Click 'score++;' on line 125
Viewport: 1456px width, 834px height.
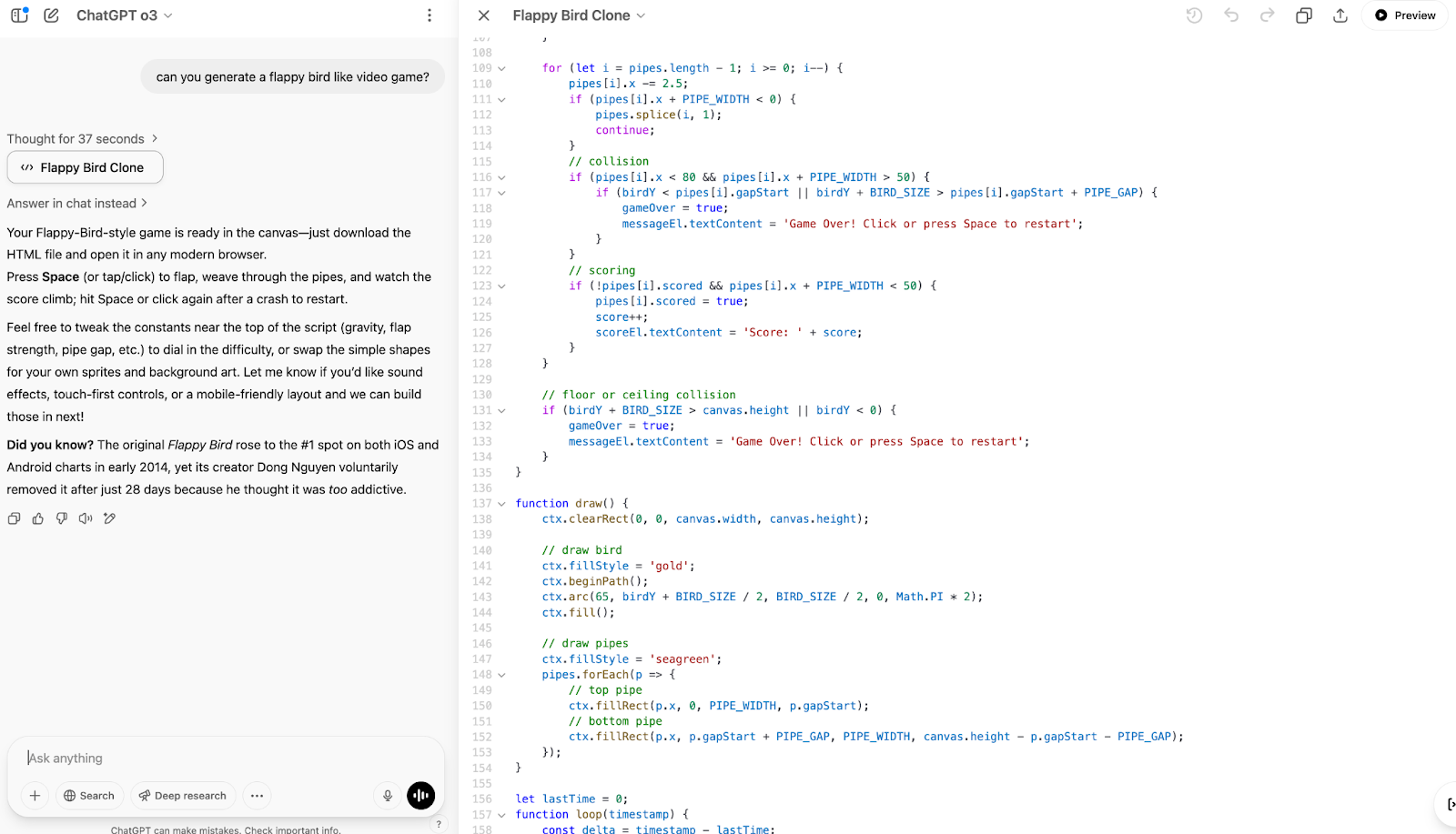(622, 317)
